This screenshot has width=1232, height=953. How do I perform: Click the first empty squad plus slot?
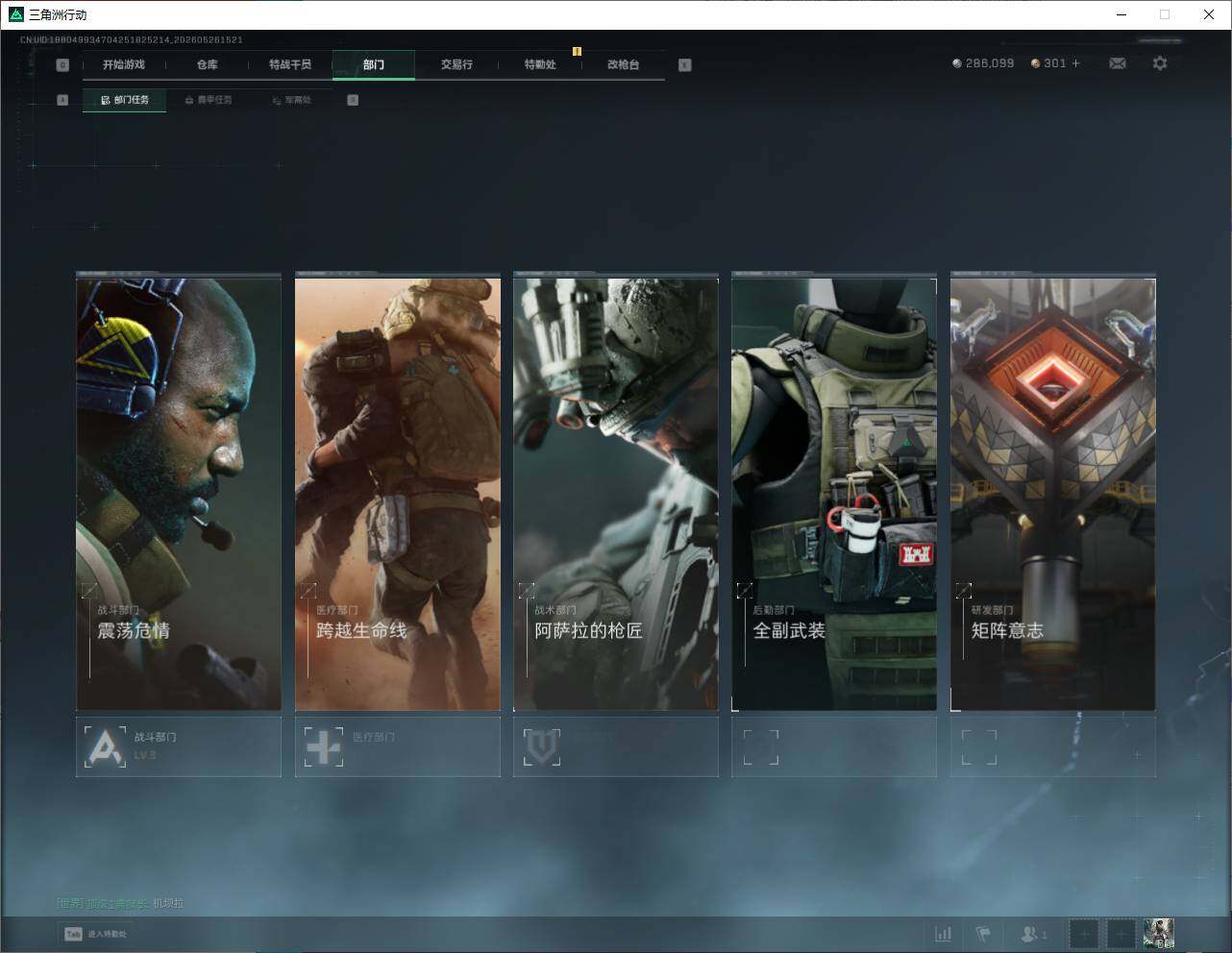(1083, 934)
